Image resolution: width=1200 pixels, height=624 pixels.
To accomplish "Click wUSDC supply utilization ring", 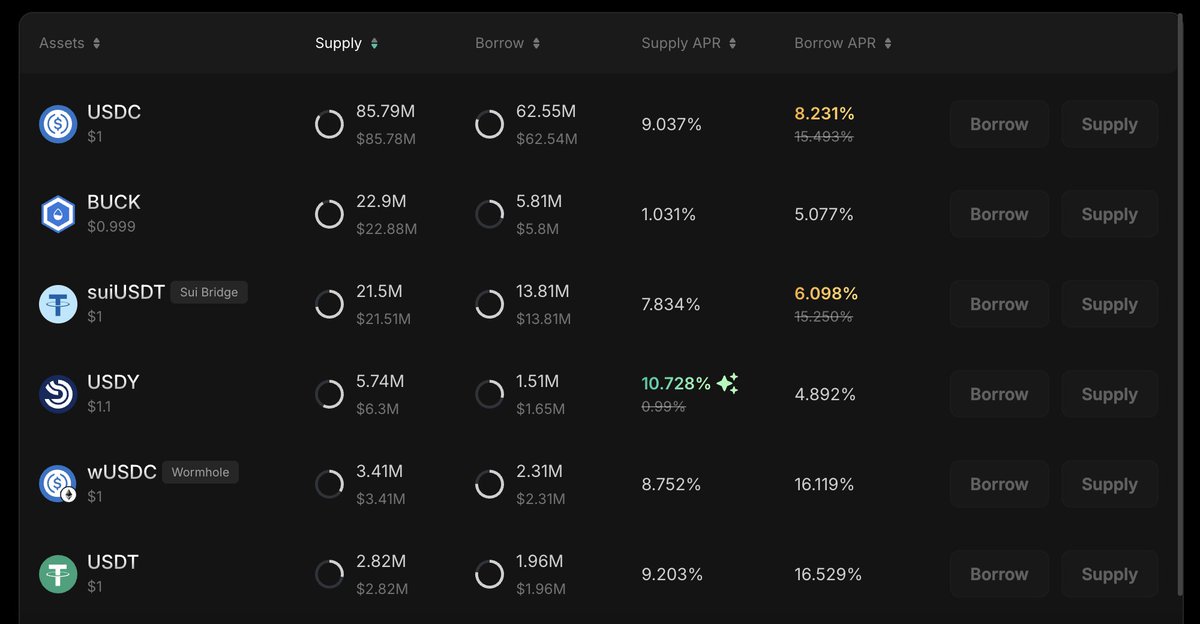I will [329, 484].
